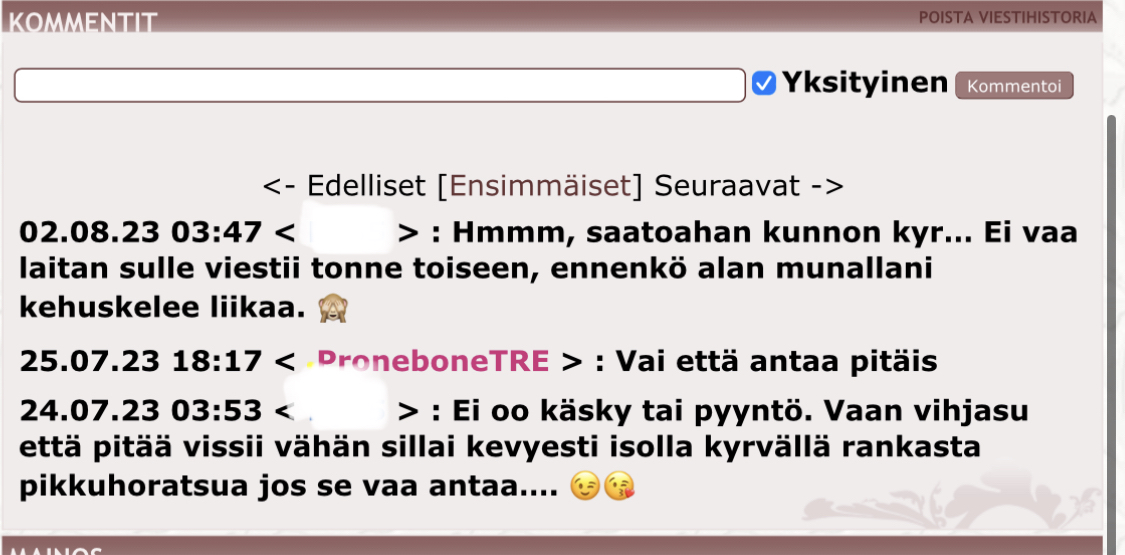Viewport: 1125px width, 555px height.
Task: Click the kissing face emoji
Action: pyautogui.click(x=618, y=486)
